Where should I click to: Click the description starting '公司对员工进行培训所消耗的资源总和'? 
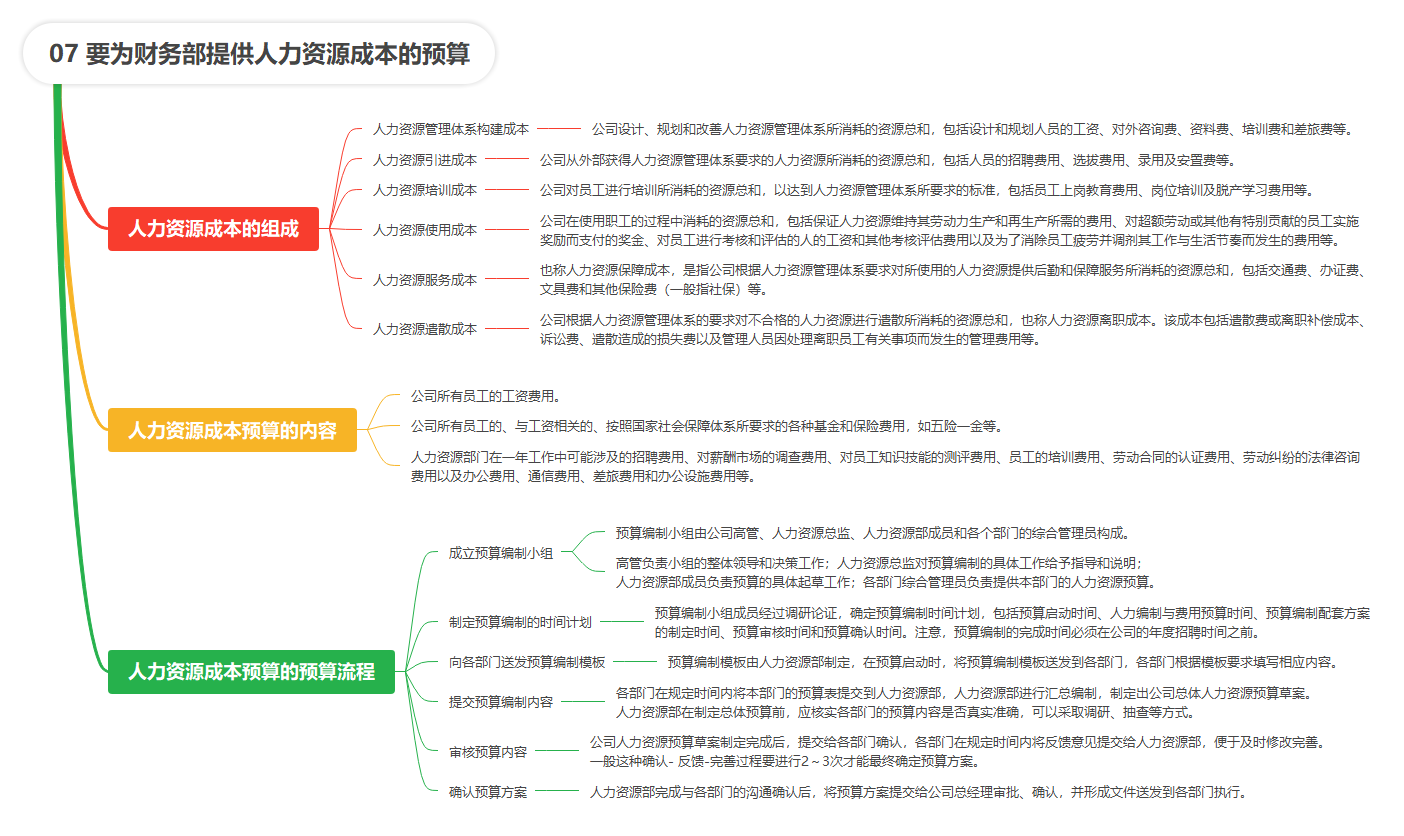927,190
